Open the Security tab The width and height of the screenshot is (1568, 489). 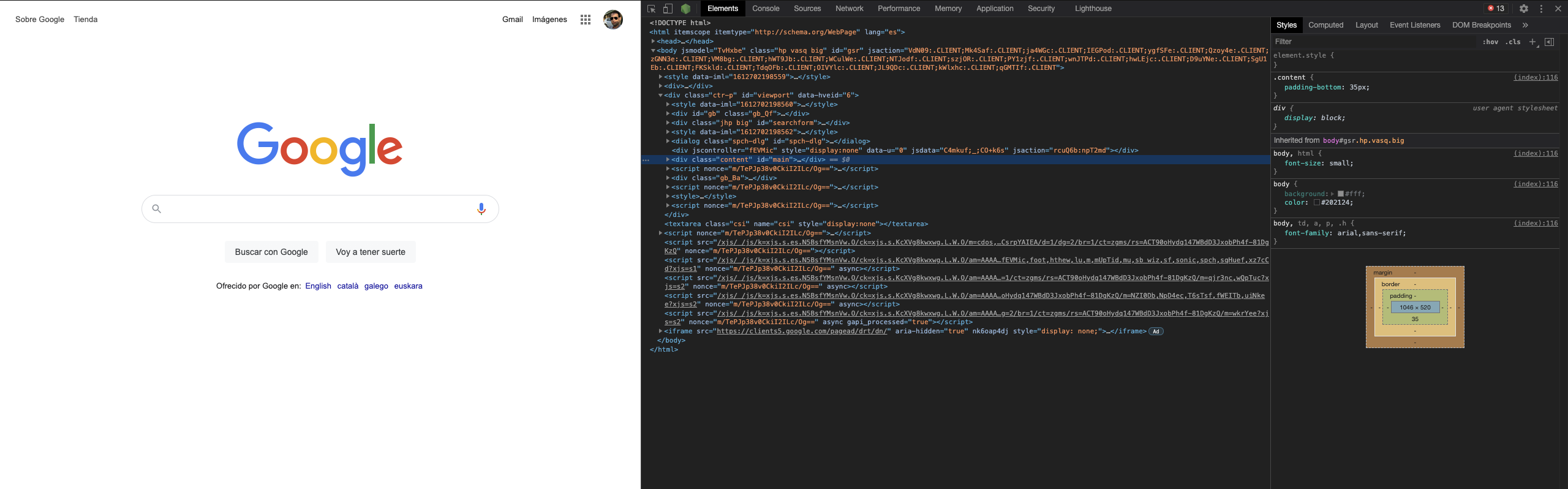tap(1041, 9)
